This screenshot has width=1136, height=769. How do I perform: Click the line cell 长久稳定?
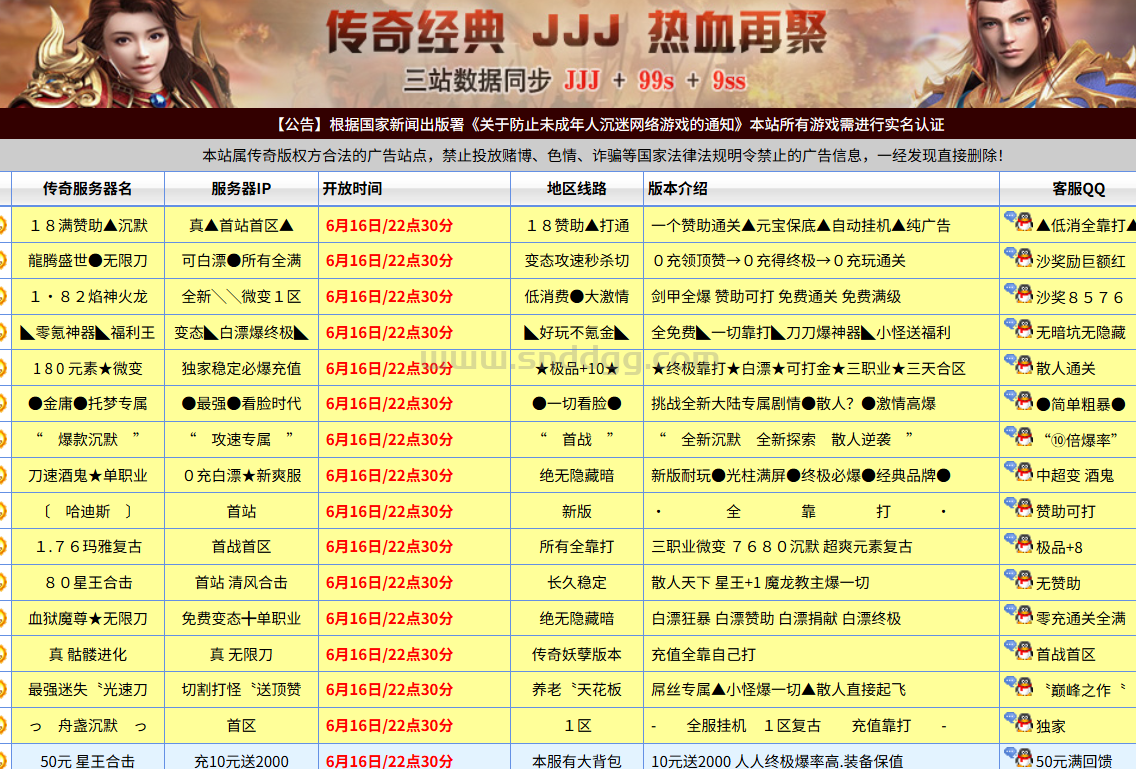click(x=577, y=583)
